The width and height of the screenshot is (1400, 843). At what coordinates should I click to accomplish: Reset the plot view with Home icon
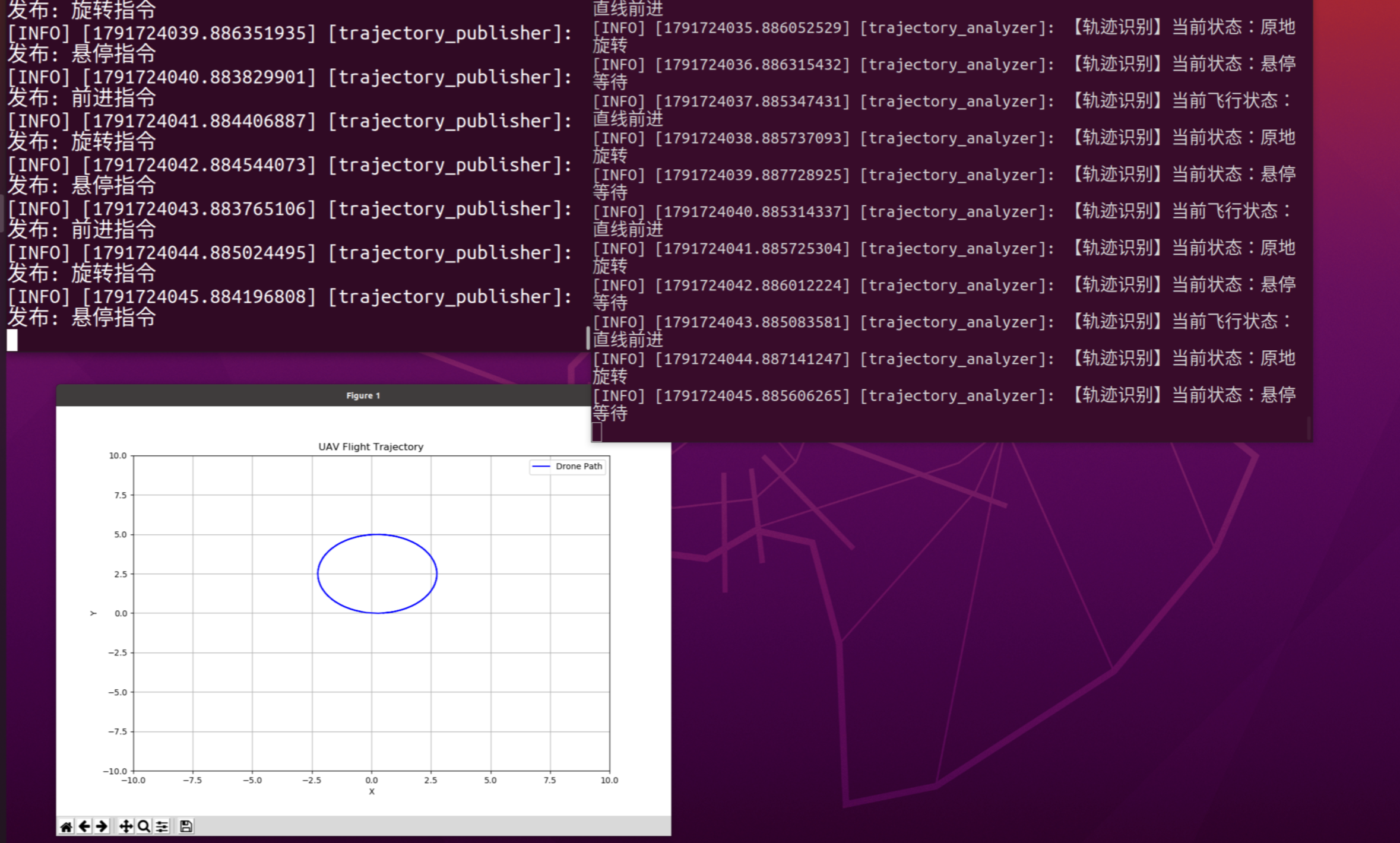pyautogui.click(x=66, y=826)
